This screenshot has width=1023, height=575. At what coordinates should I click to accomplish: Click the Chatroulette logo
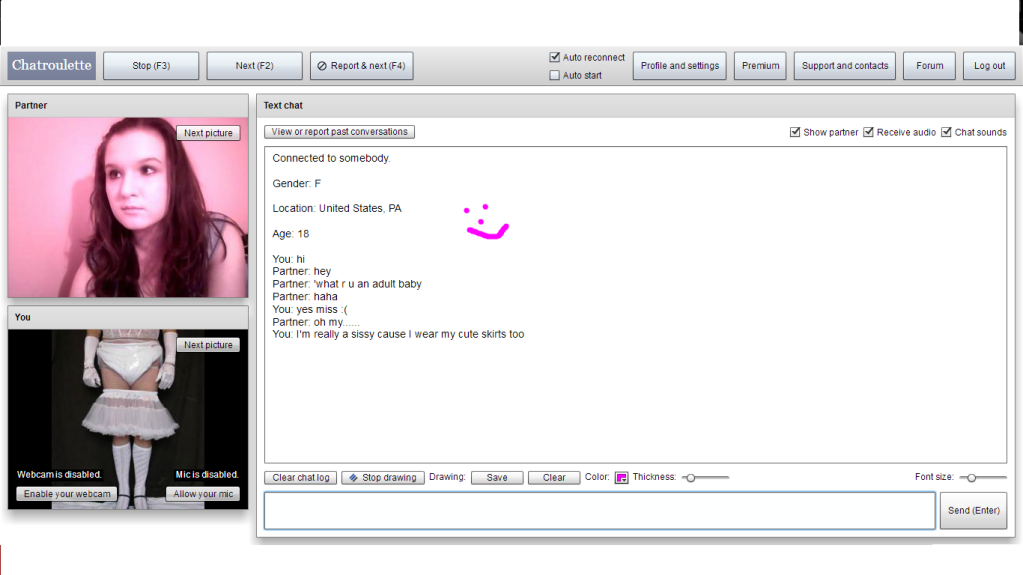tap(52, 65)
